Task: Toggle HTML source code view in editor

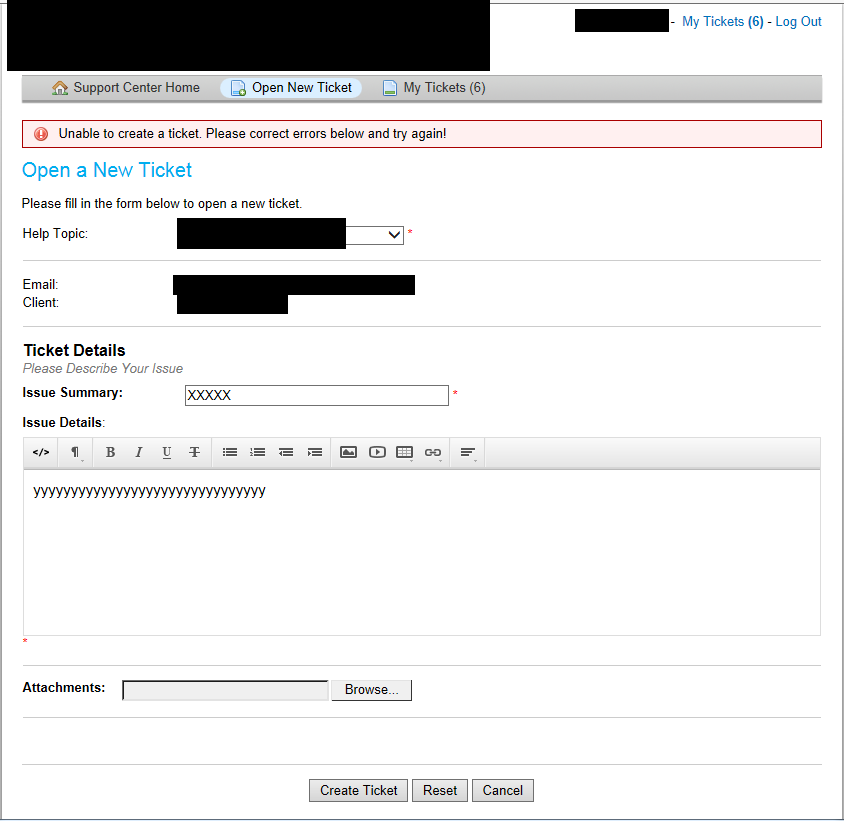Action: (41, 452)
